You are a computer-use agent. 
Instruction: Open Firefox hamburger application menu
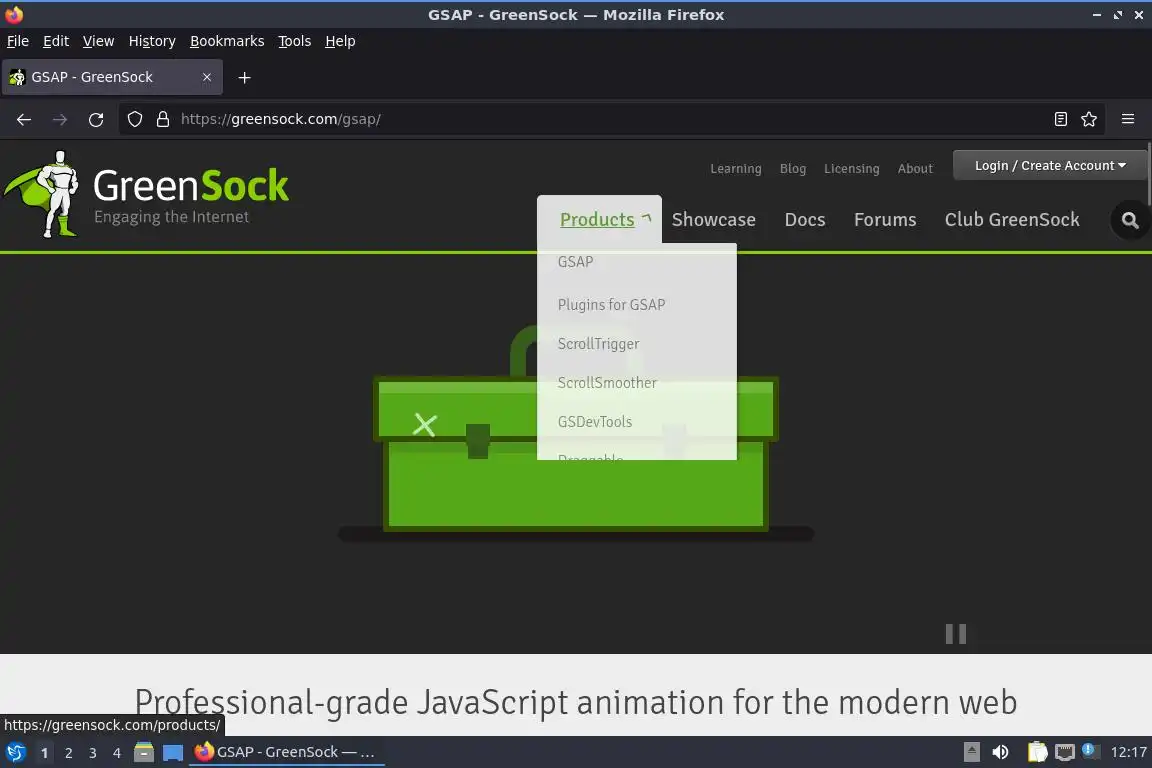pos(1128,119)
